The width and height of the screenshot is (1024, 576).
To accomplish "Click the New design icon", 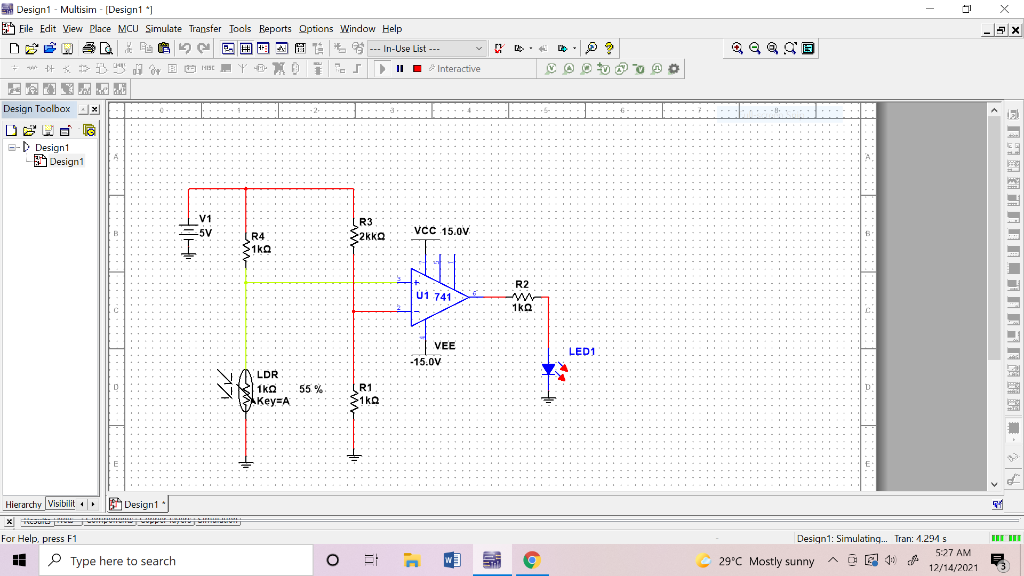I will pos(13,48).
